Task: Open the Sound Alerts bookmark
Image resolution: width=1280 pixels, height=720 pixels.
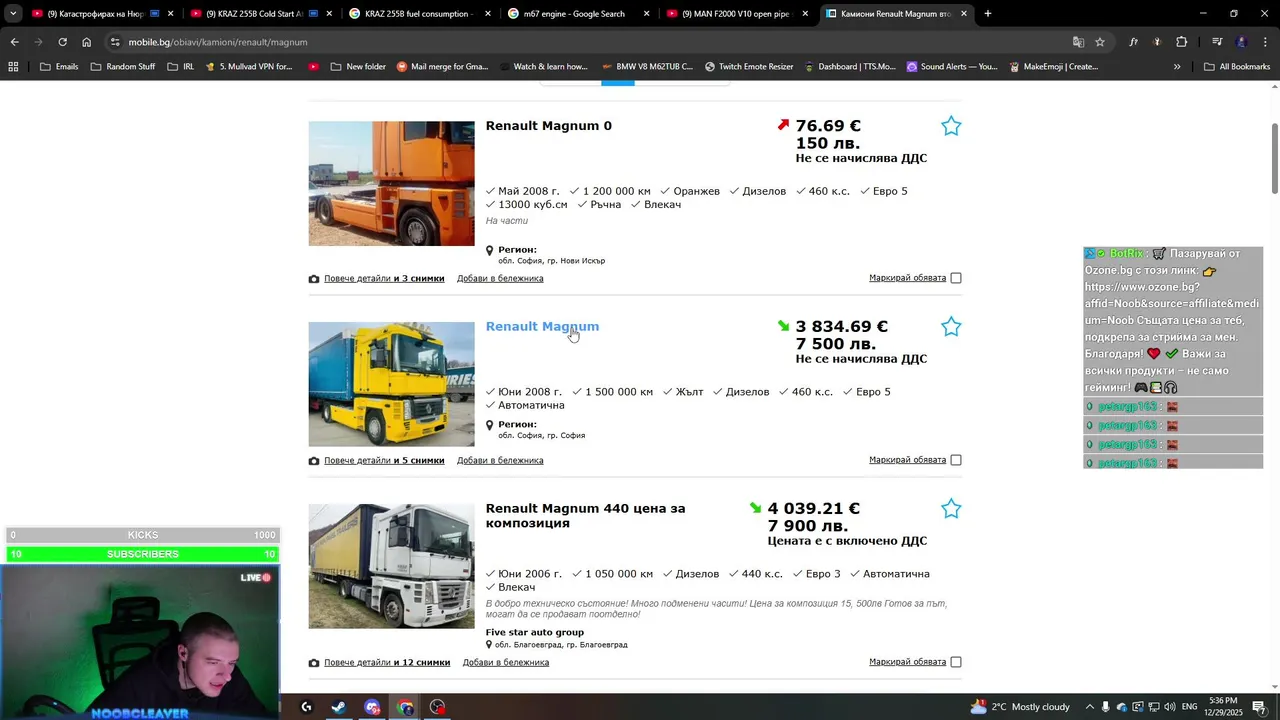Action: coord(952,67)
